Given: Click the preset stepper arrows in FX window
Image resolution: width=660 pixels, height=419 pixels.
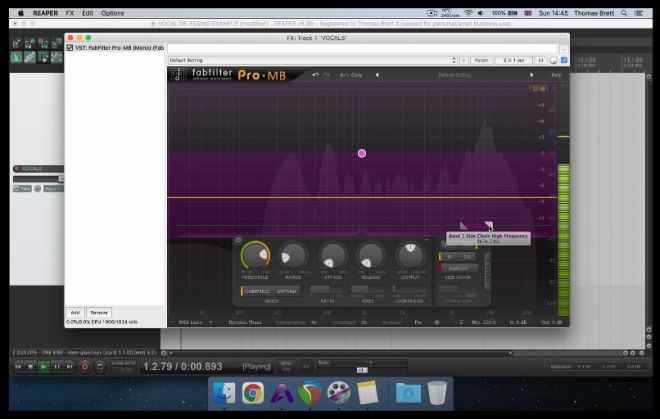Looking at the screenshot, I should 454,60.
